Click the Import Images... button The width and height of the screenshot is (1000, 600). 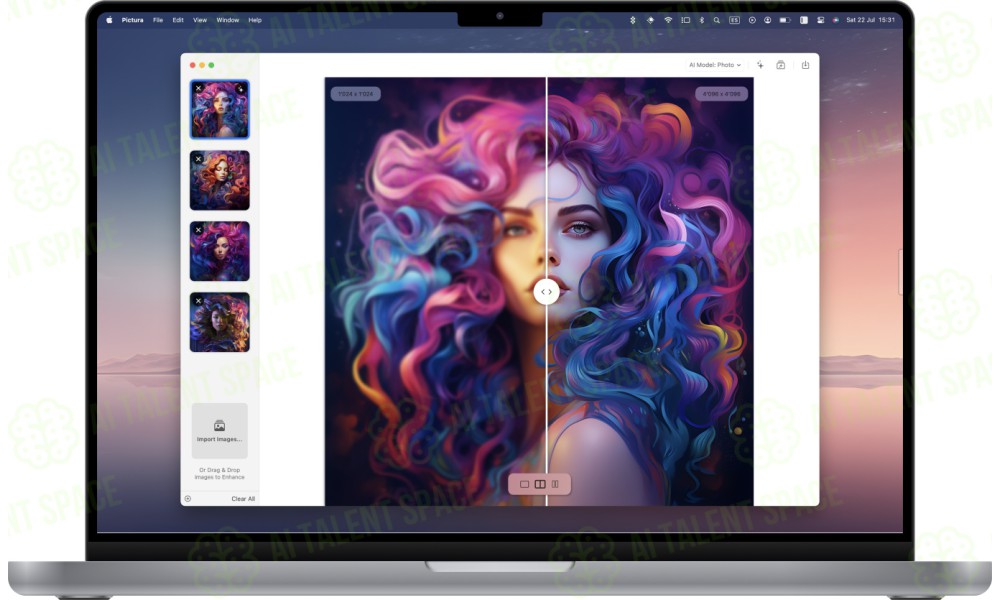point(219,430)
